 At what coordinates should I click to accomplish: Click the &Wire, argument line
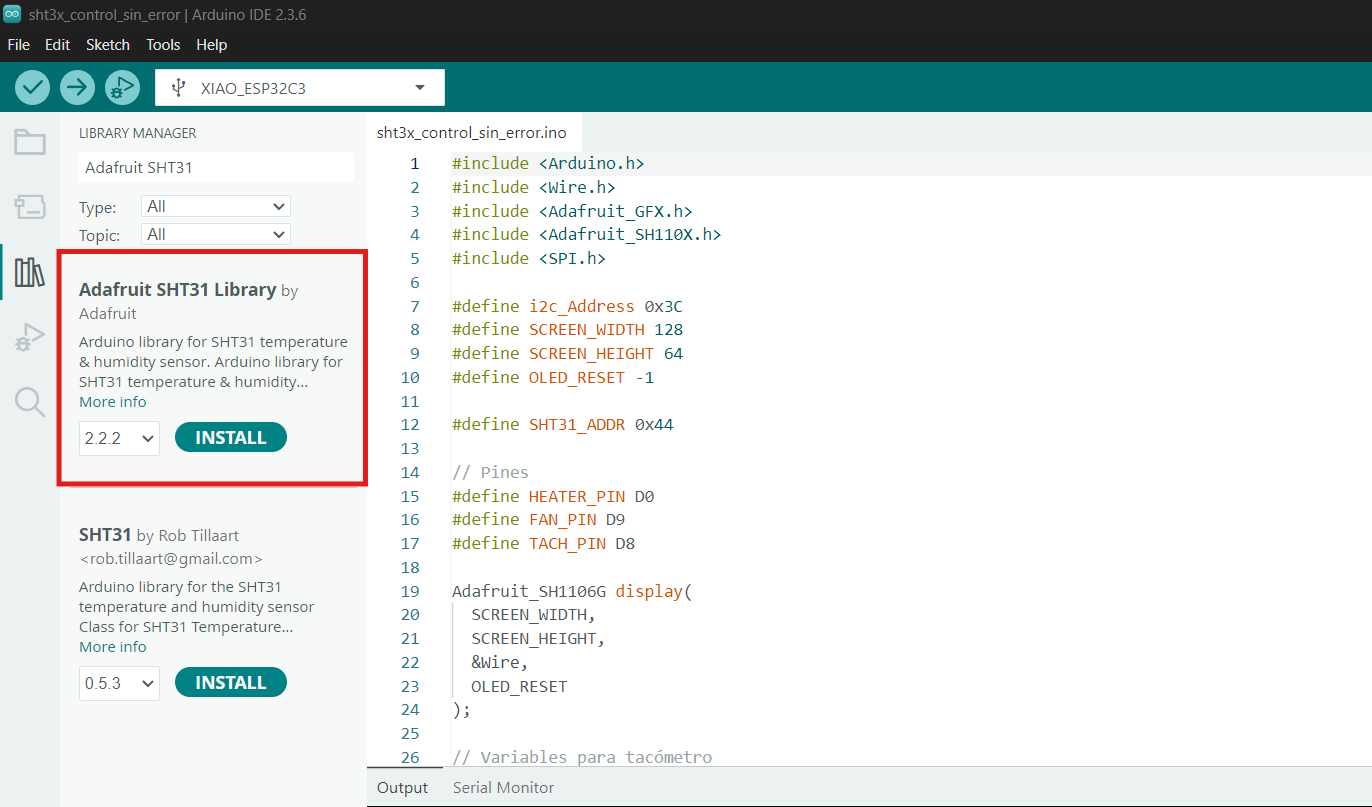[500, 662]
